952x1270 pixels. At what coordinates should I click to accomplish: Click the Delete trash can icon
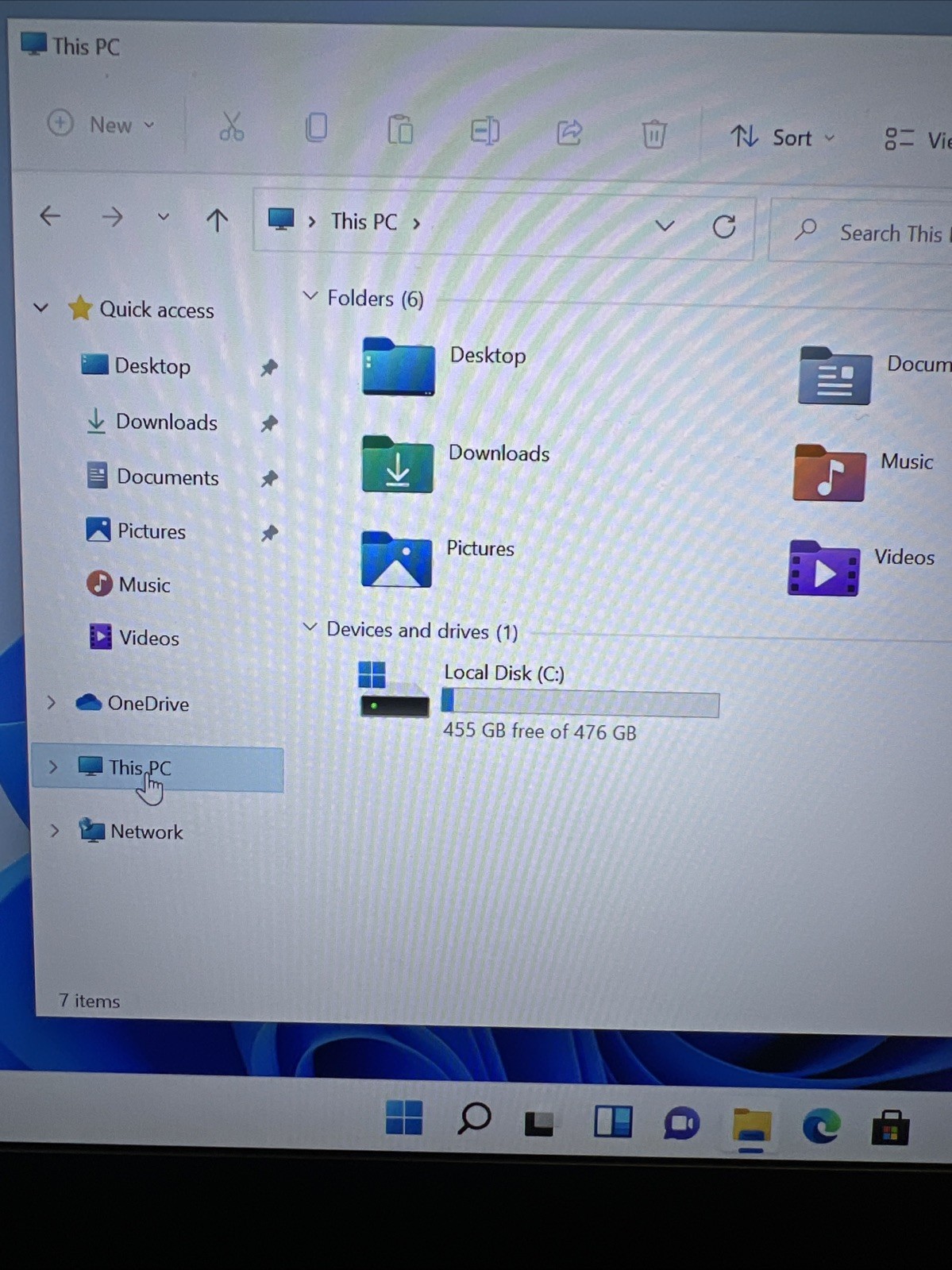click(653, 134)
